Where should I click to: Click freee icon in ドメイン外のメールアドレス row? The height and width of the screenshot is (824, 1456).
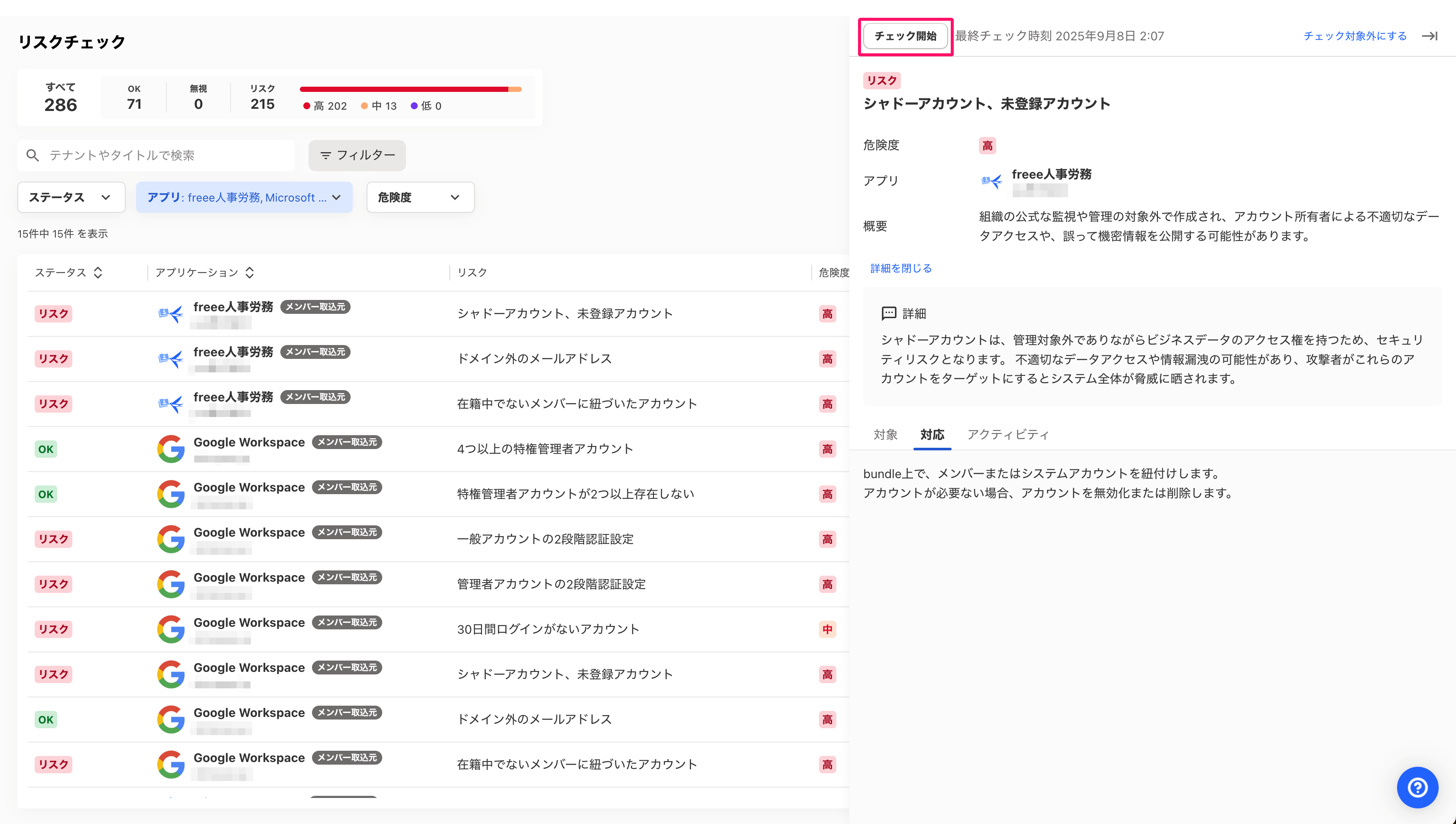click(170, 359)
